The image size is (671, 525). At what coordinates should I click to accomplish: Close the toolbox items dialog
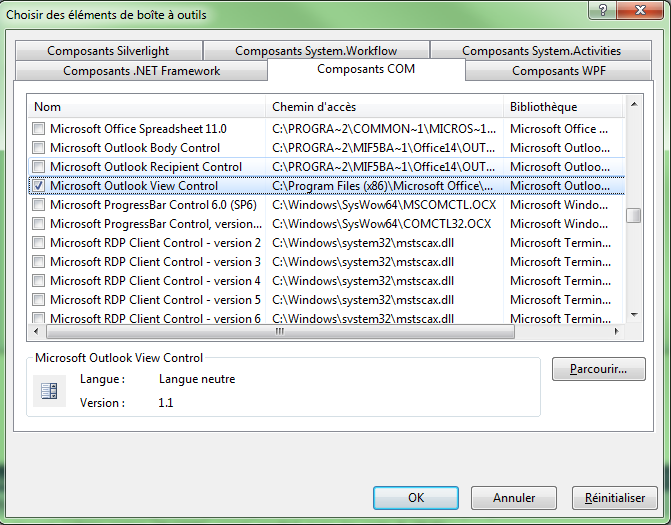(640, 10)
